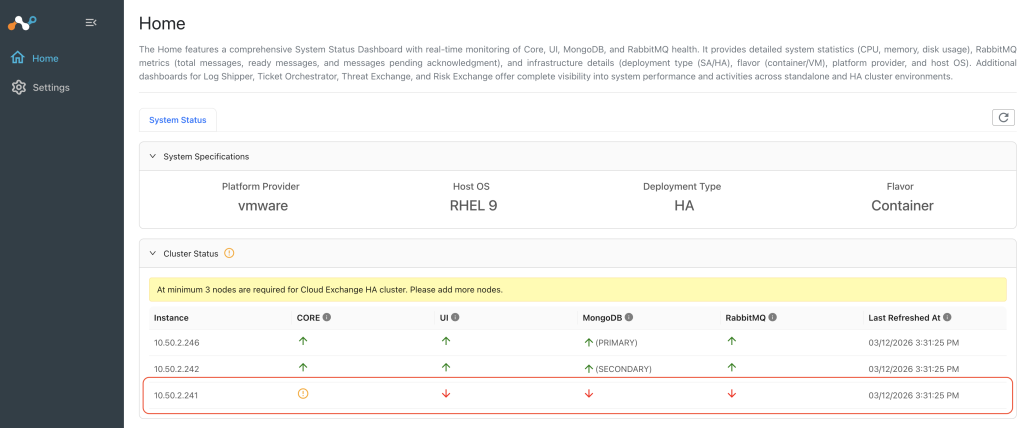This screenshot has width=1024, height=428.
Task: Click MongoDB SECONDARY up arrow
Action: [x=588, y=369]
